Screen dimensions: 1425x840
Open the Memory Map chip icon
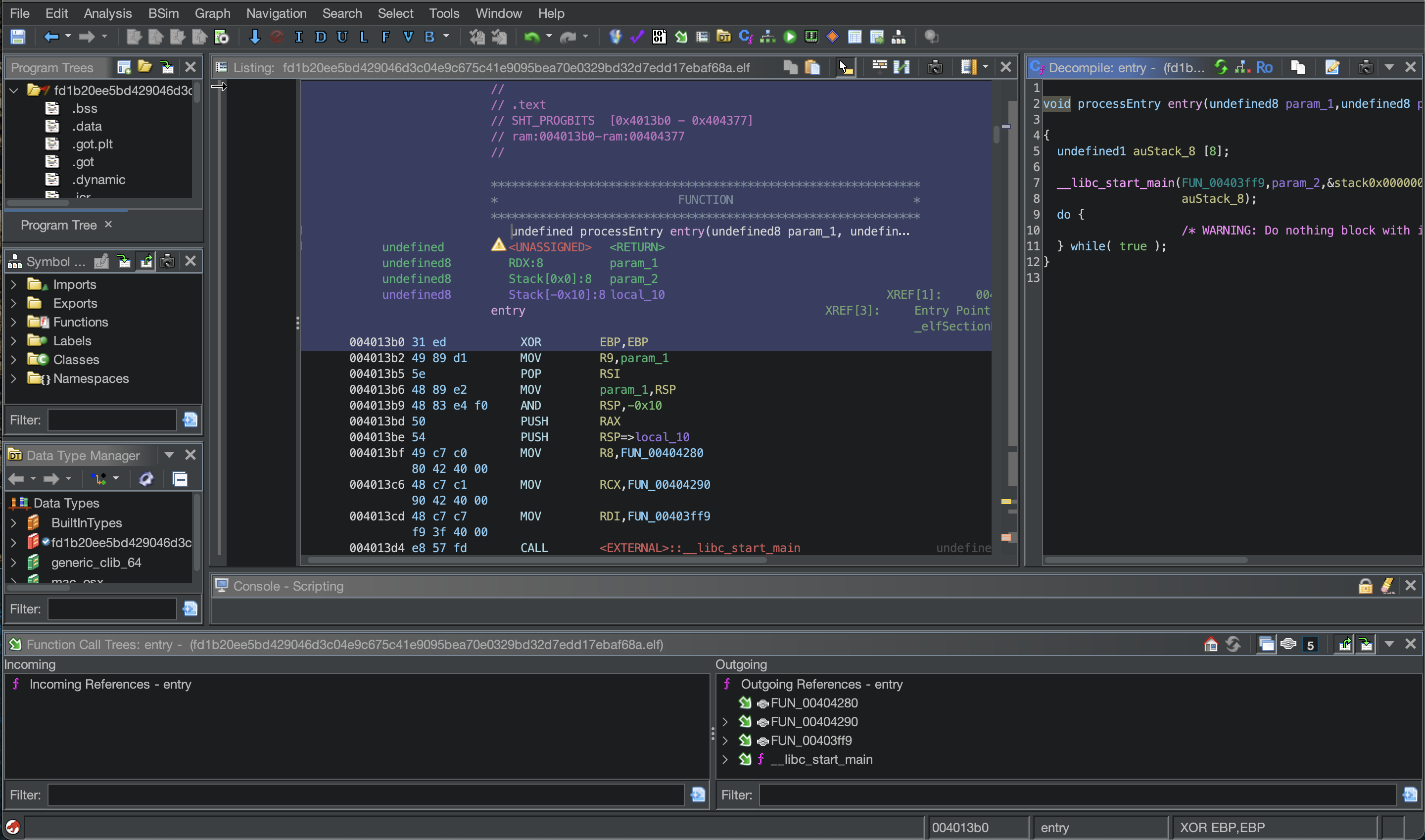[x=811, y=37]
